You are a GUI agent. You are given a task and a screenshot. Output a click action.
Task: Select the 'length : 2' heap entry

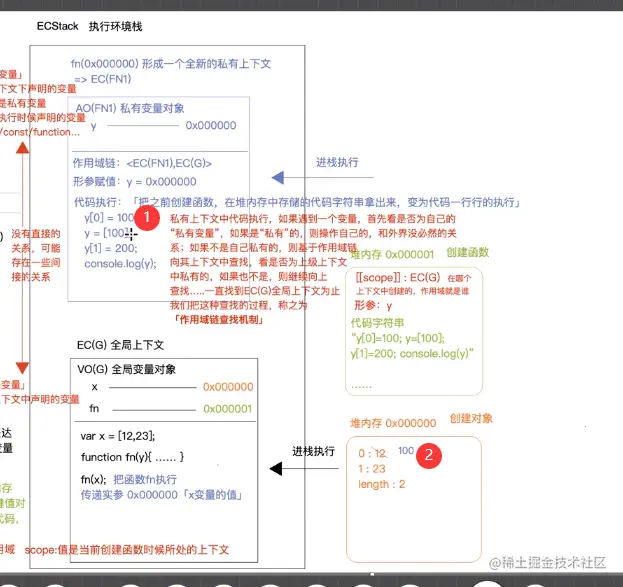tap(381, 484)
